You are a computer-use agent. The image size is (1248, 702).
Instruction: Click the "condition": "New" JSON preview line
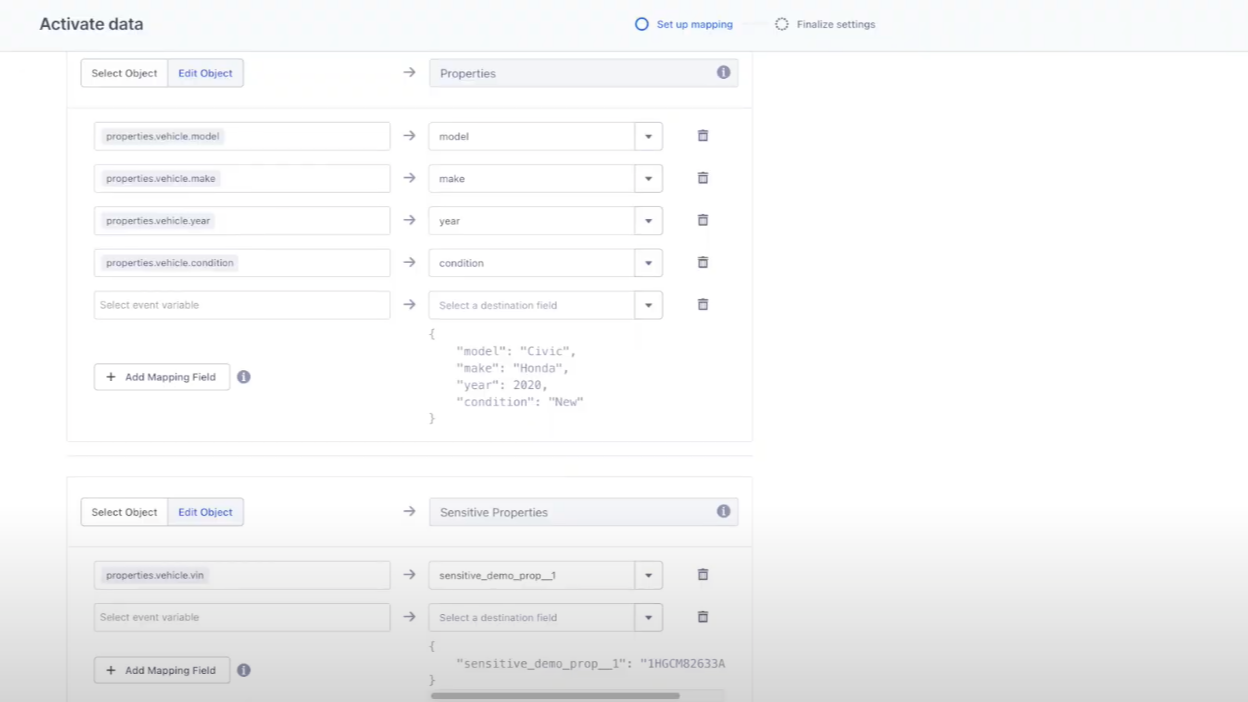pos(519,402)
